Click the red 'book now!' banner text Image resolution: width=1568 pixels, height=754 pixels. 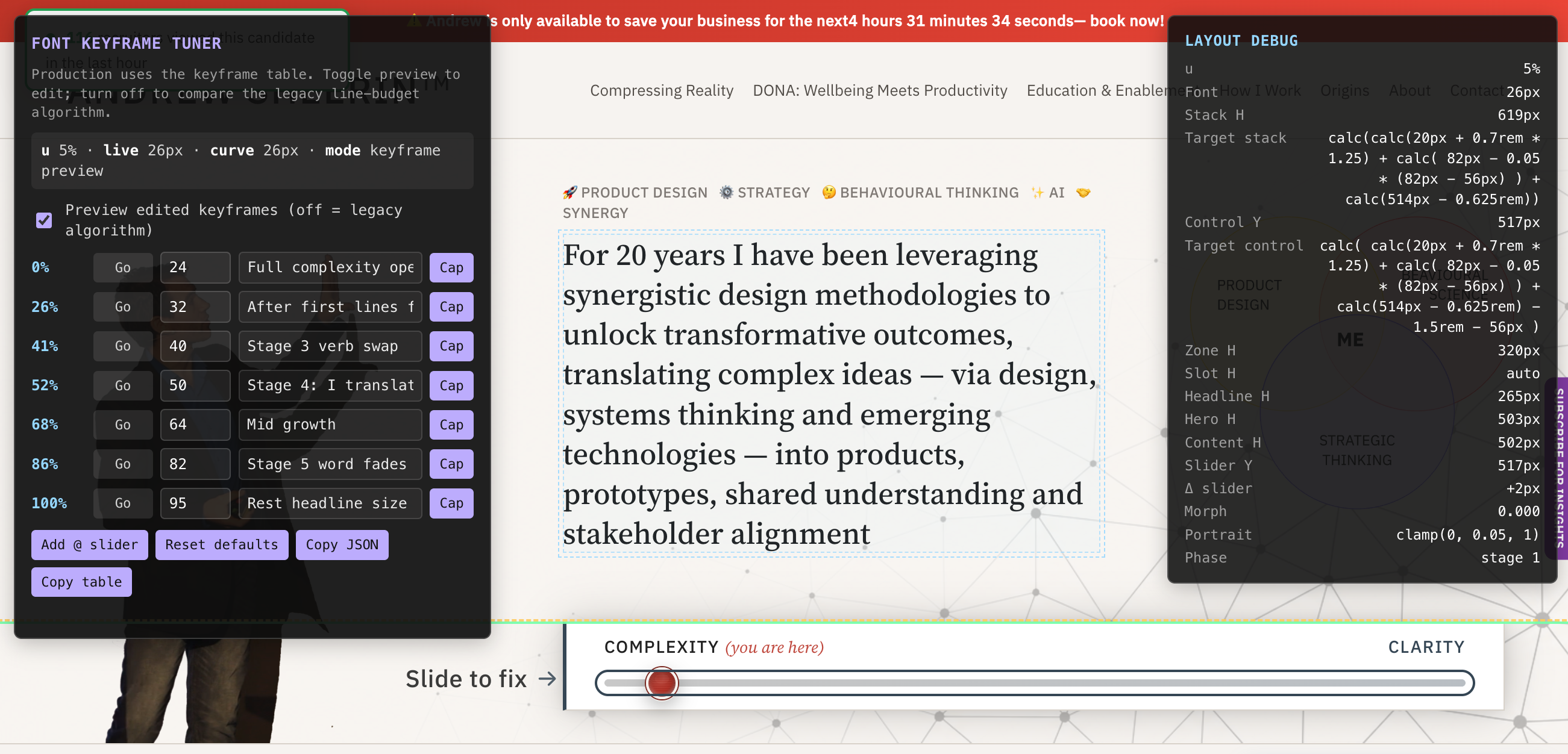click(x=1127, y=20)
